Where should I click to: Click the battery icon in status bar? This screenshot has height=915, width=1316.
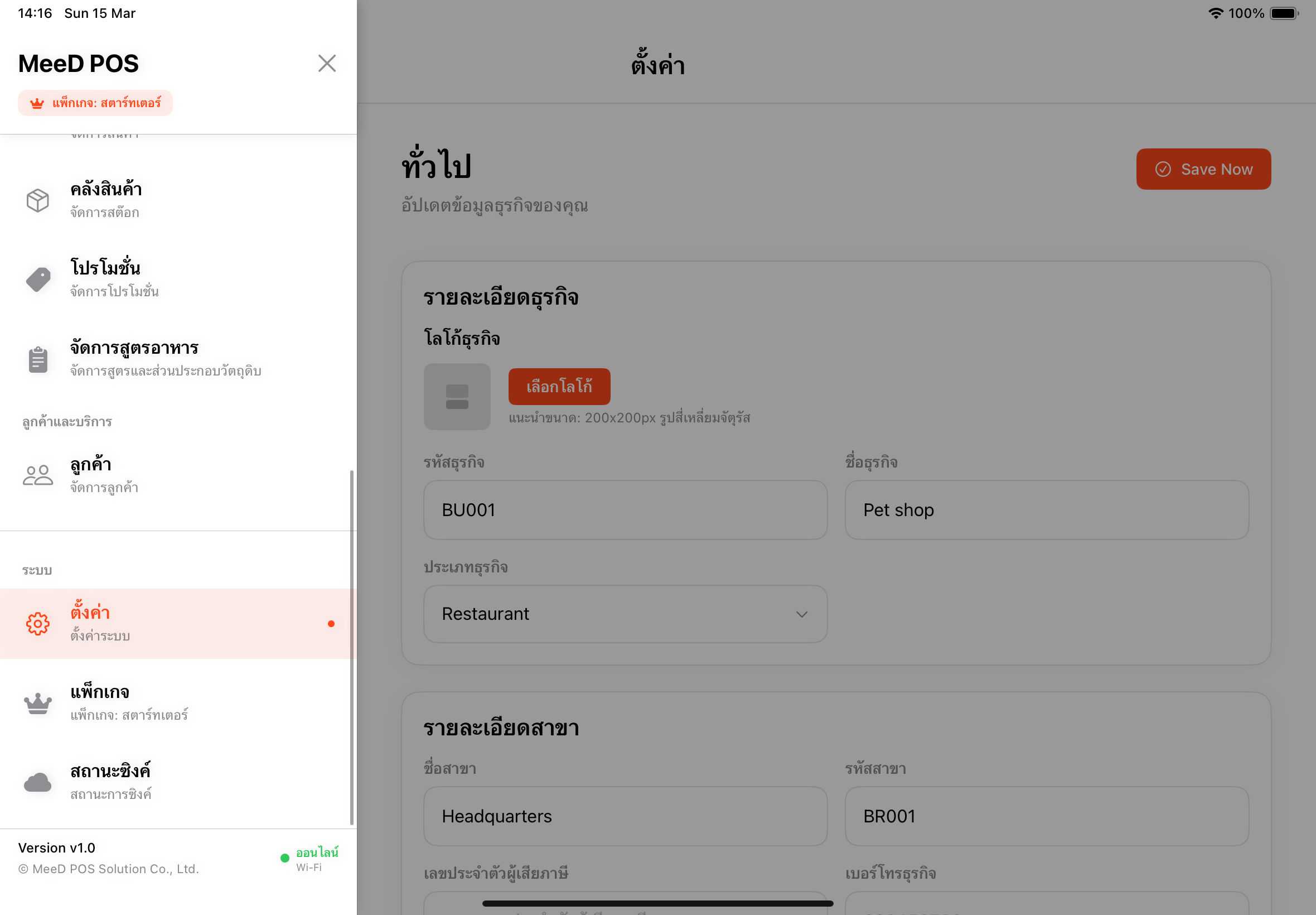pos(1284,13)
